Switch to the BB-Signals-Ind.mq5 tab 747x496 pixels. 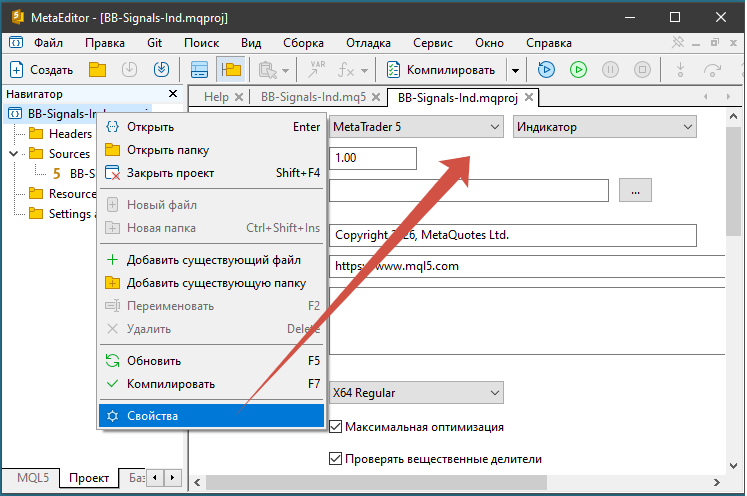tap(313, 97)
